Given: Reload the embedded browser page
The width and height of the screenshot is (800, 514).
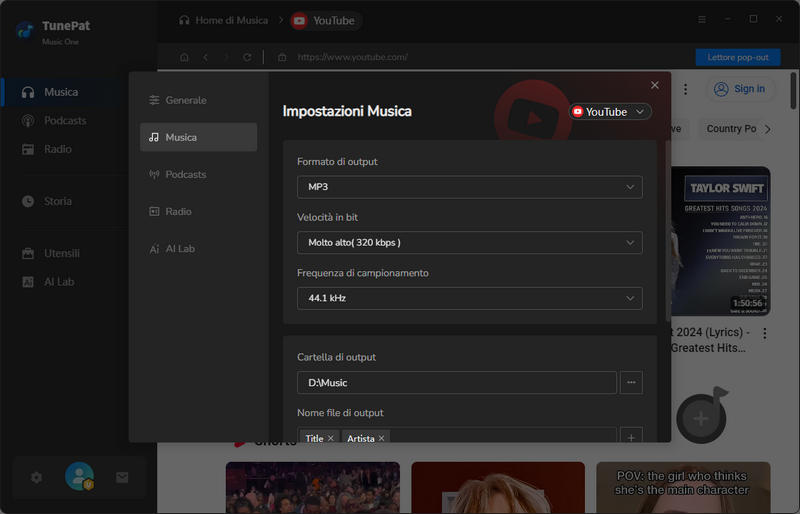Looking at the screenshot, I should [247, 57].
